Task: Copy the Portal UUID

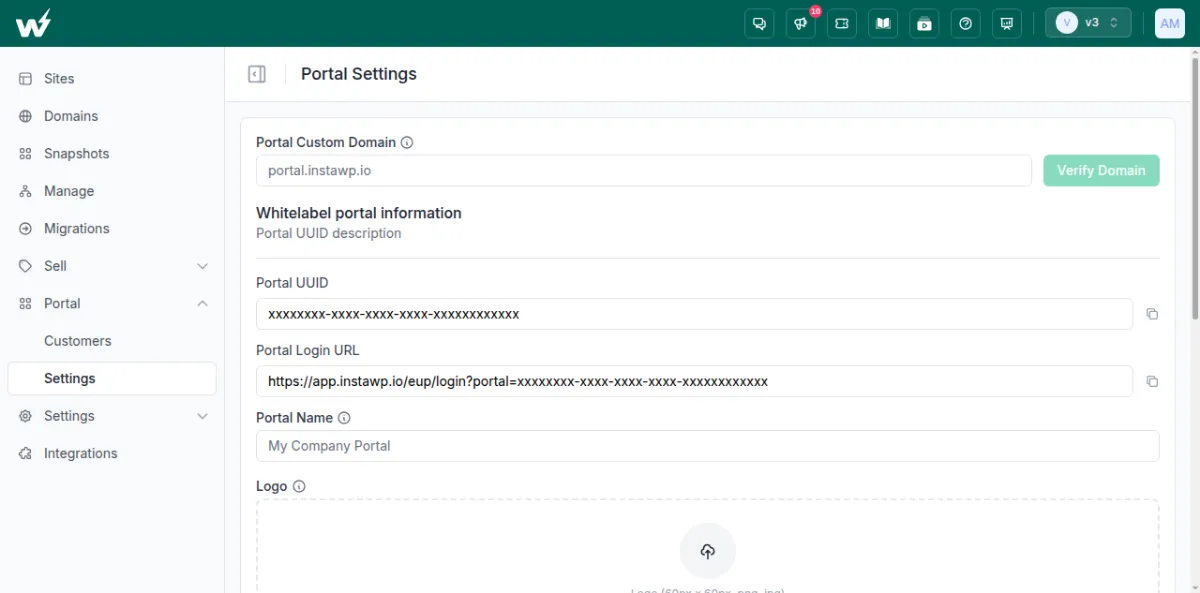Action: [1152, 314]
